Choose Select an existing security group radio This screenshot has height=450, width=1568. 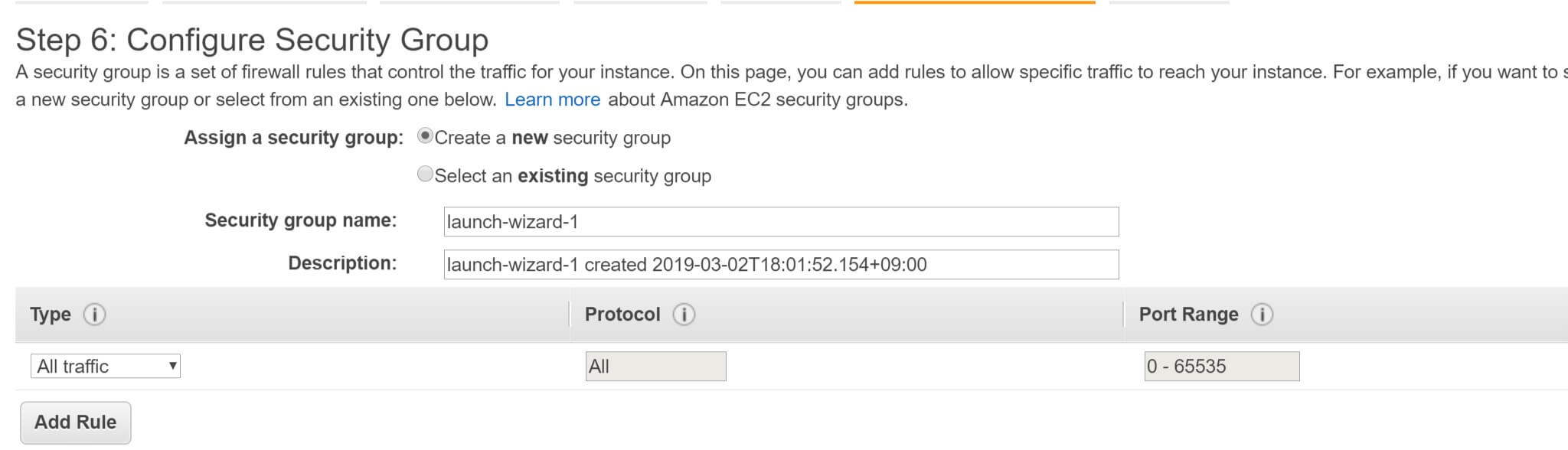(x=425, y=174)
